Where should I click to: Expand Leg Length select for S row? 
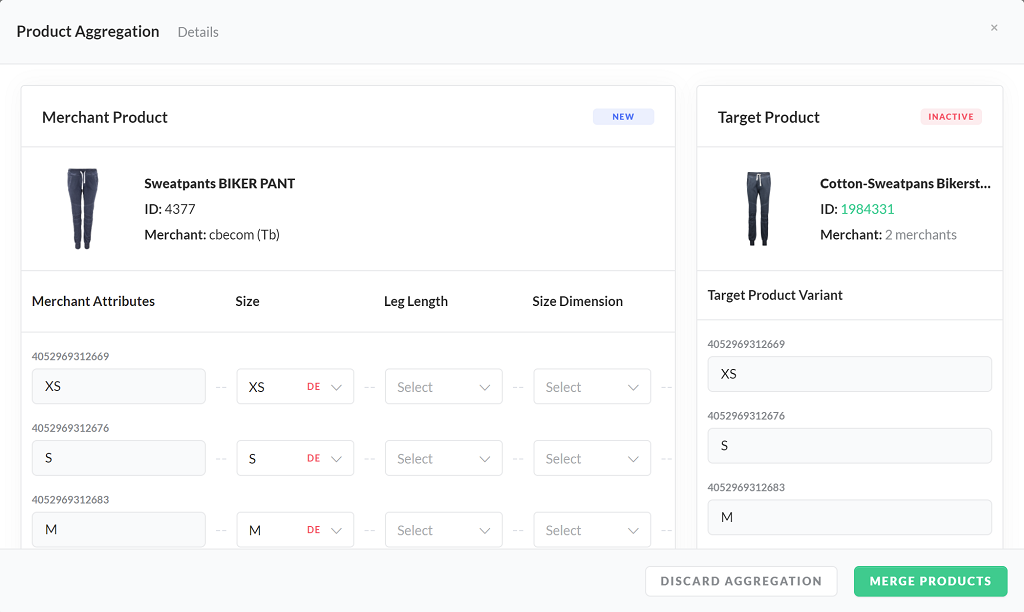[443, 459]
